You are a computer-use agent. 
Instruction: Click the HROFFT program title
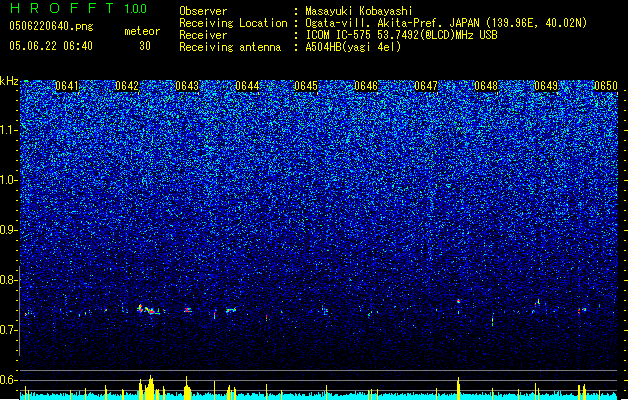point(62,8)
